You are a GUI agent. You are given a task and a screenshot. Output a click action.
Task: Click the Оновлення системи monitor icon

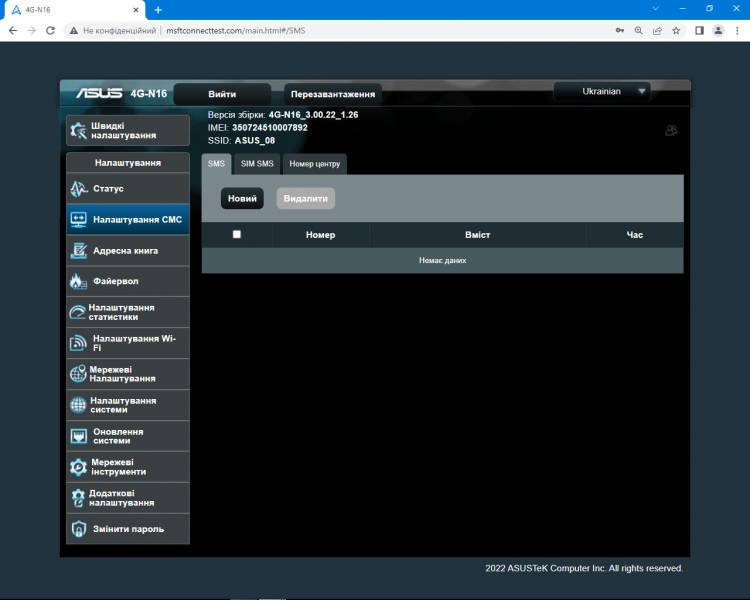pos(78,436)
